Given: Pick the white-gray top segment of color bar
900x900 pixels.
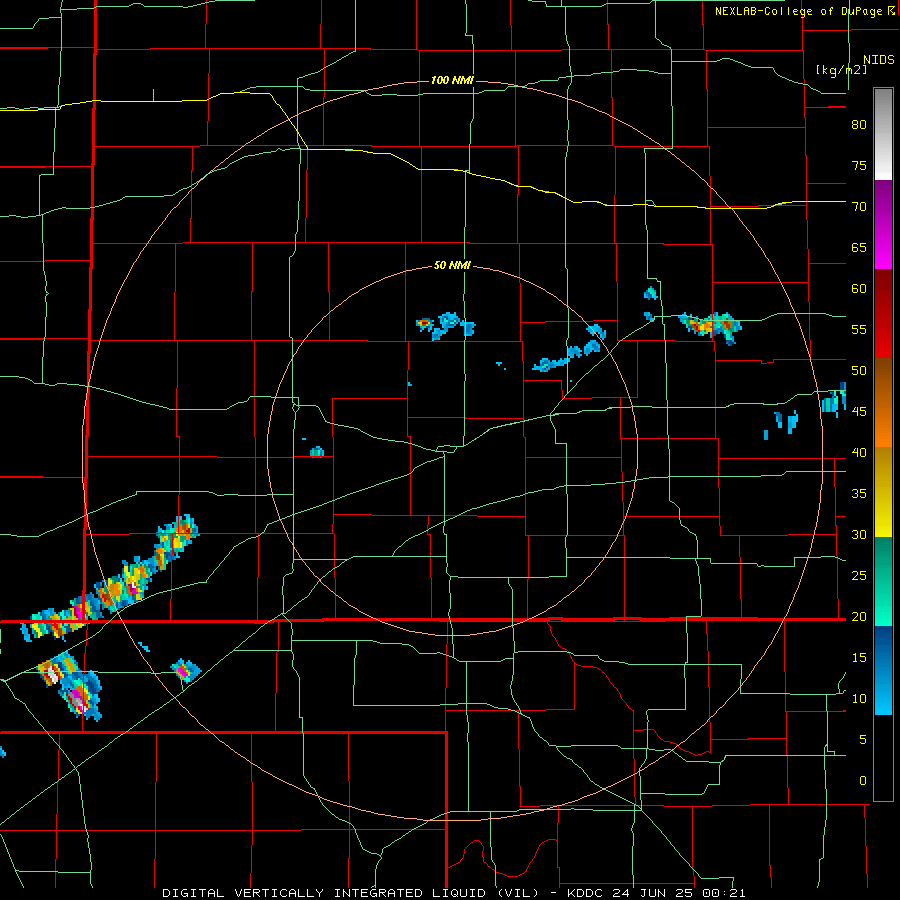Looking at the screenshot, I should click(x=883, y=134).
